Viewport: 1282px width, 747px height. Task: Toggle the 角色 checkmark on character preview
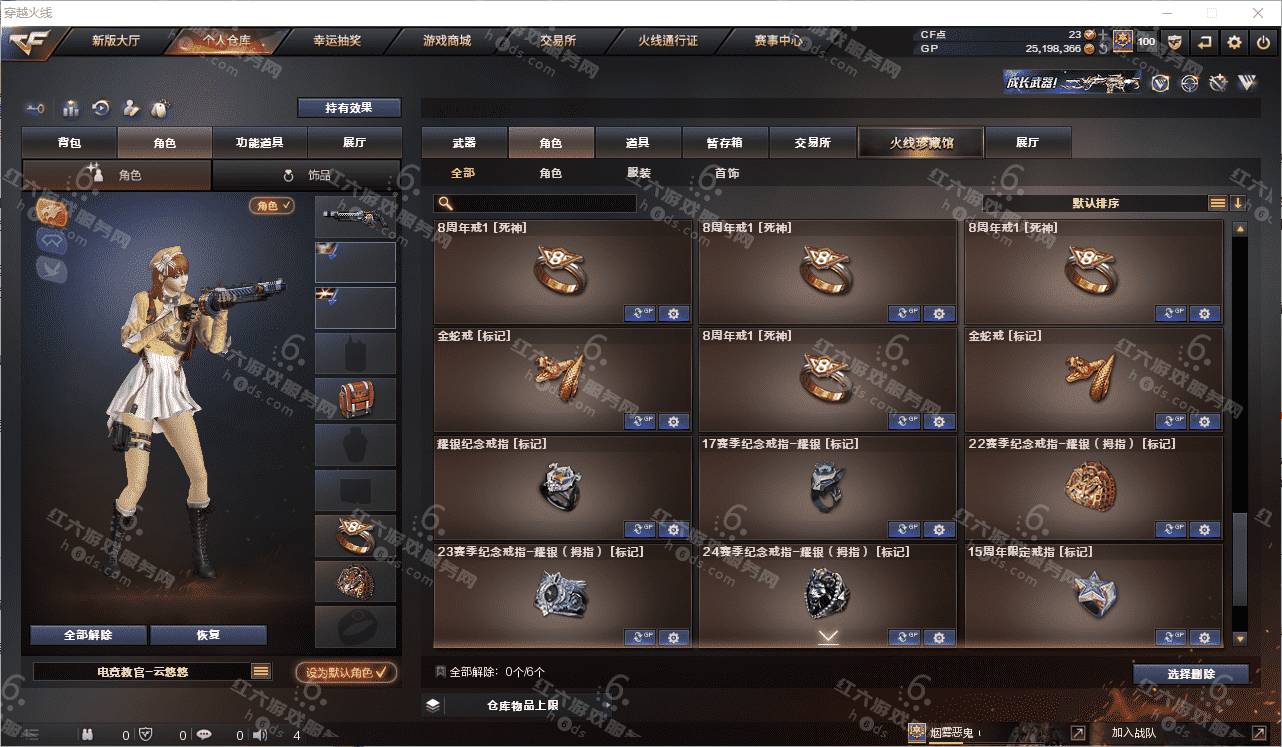click(x=272, y=205)
